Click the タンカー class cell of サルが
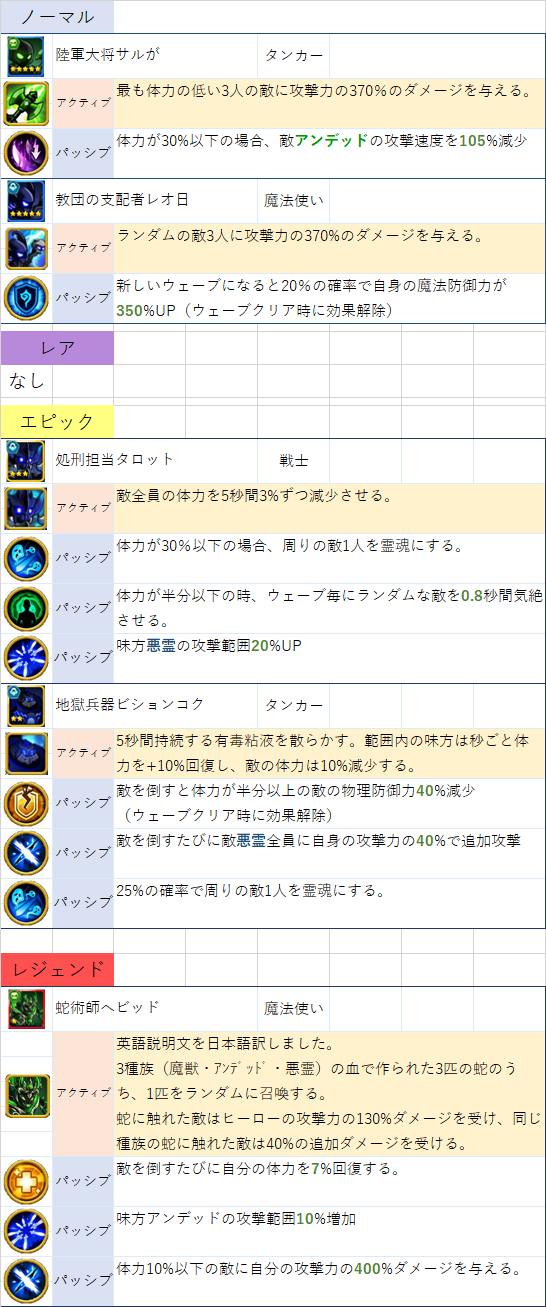The image size is (546, 1307). (x=294, y=56)
